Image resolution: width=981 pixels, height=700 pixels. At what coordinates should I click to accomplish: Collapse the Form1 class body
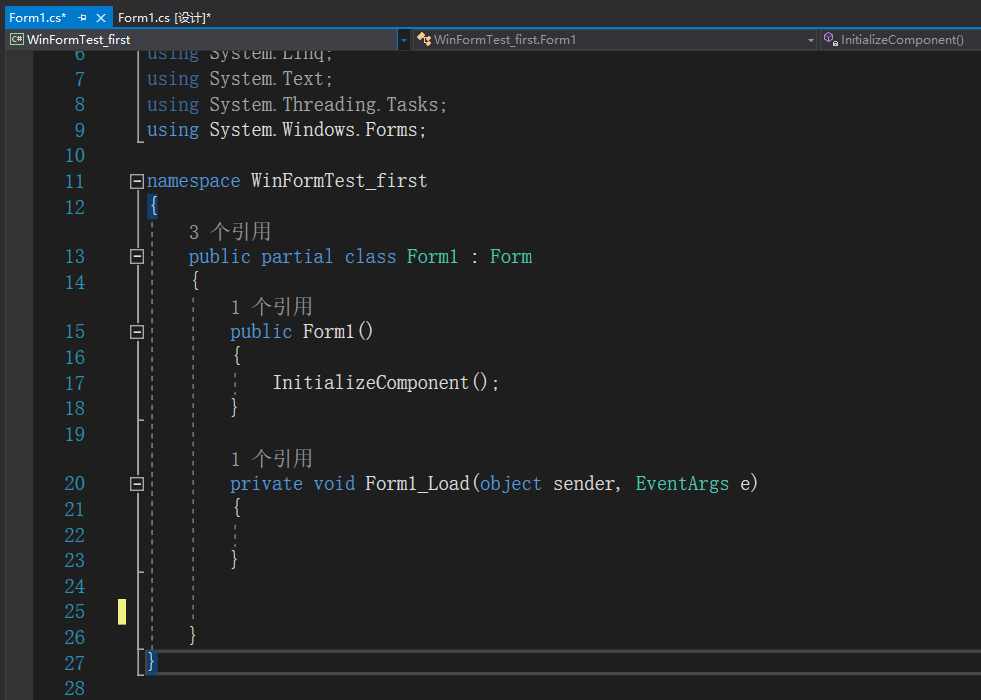(x=136, y=256)
